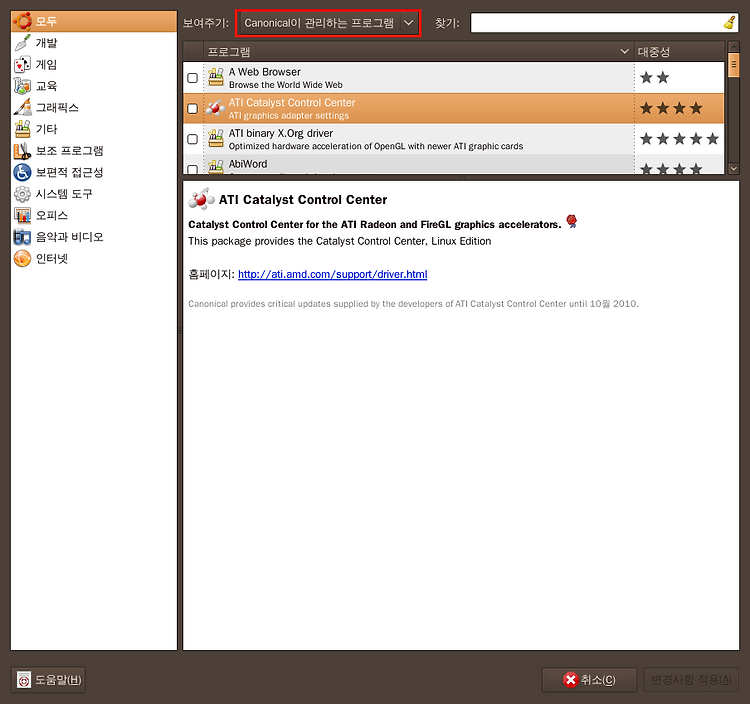Click 'ATI graphics adapter settings' subtitle

[x=288, y=116]
